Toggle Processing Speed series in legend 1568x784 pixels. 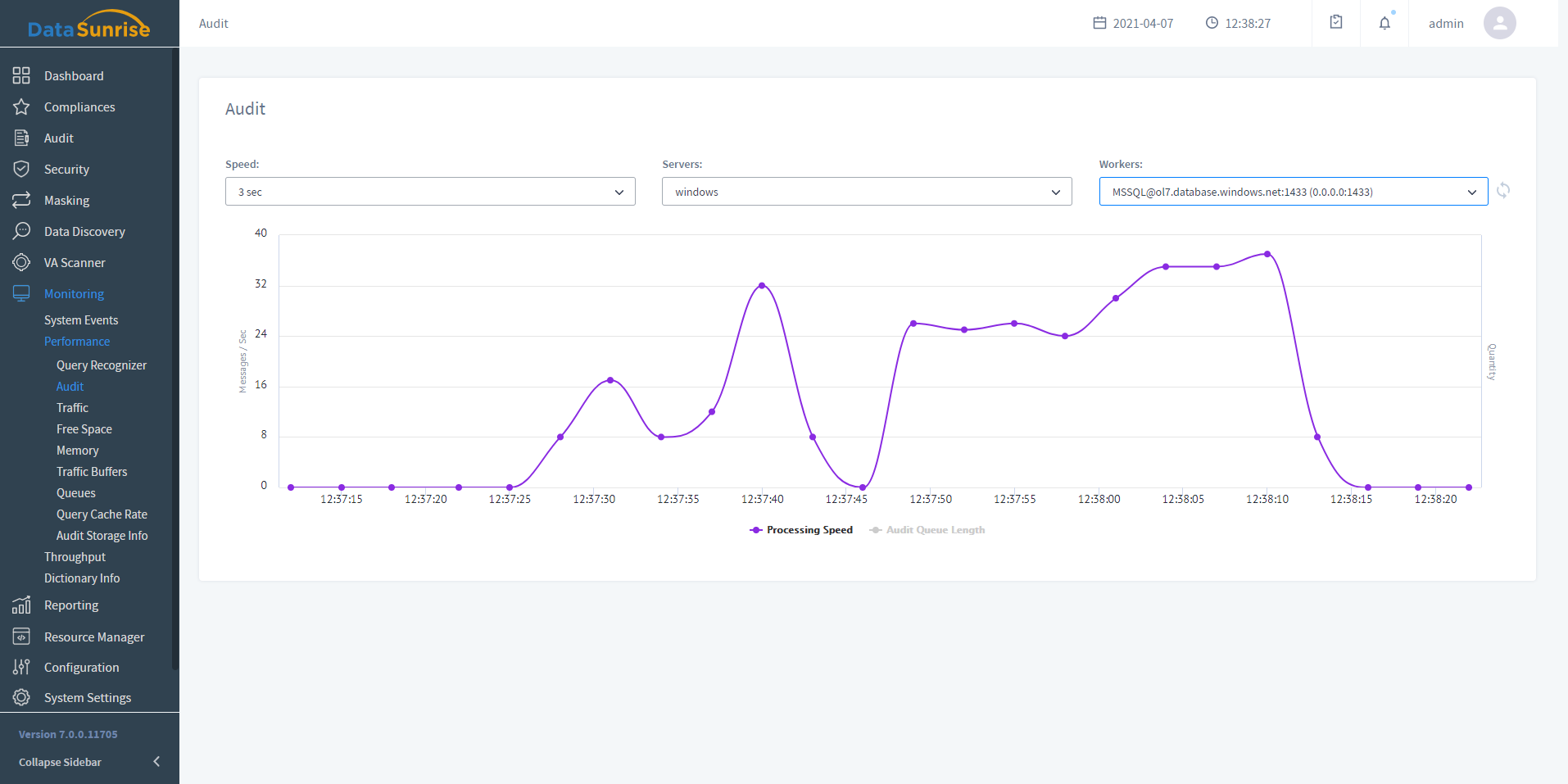[801, 530]
